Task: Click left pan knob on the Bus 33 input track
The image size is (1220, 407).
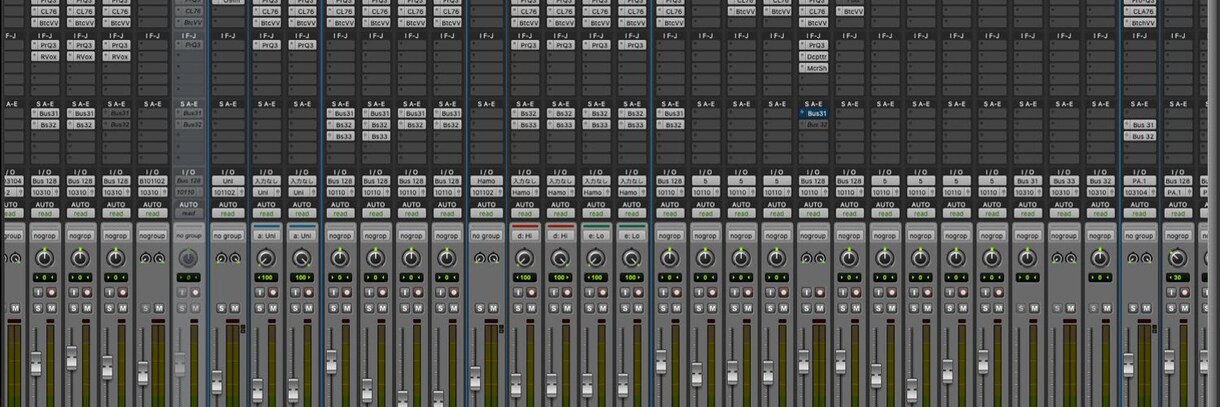Action: pos(1057,258)
